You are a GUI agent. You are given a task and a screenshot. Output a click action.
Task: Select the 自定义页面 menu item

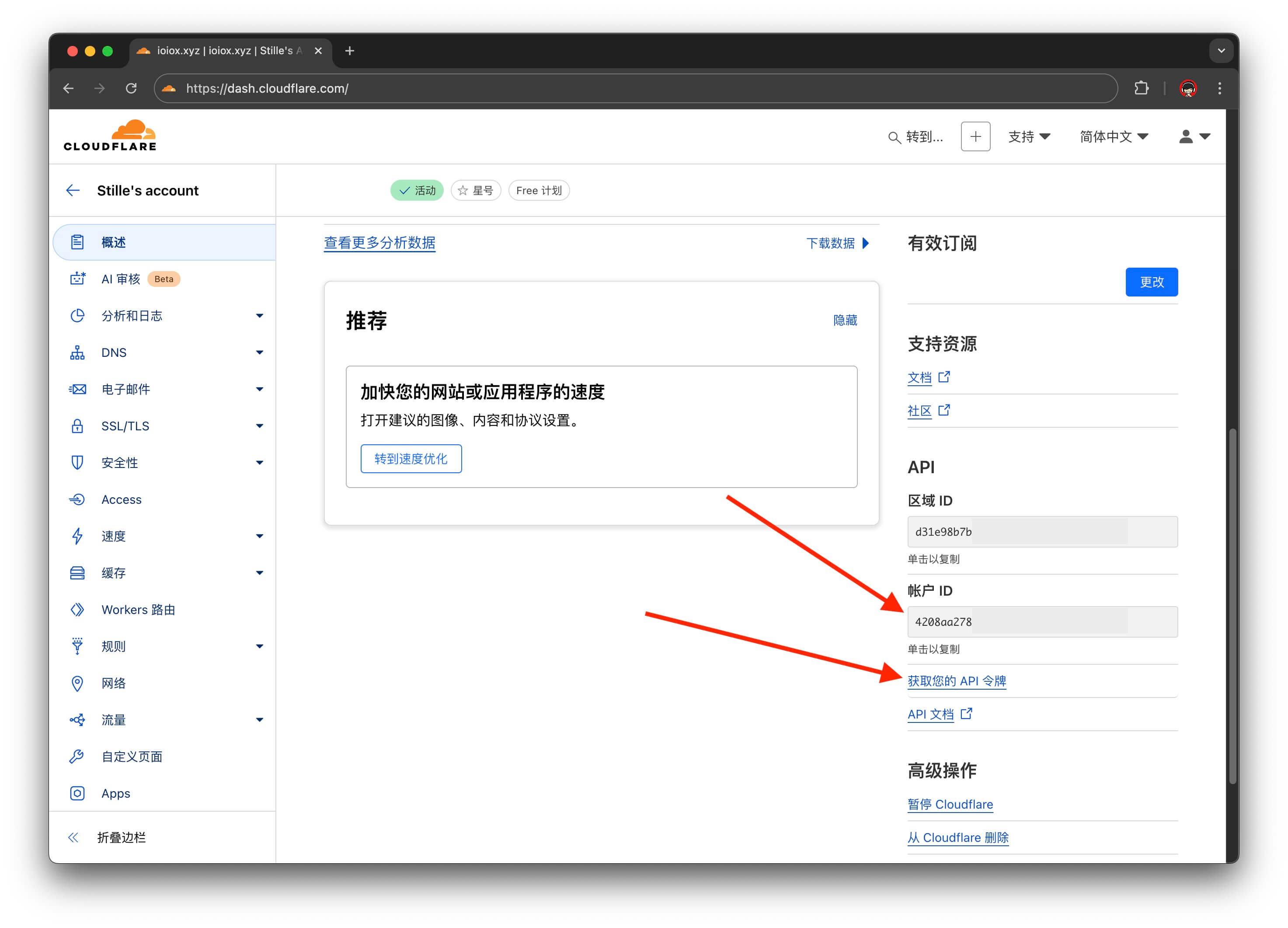tap(165, 757)
